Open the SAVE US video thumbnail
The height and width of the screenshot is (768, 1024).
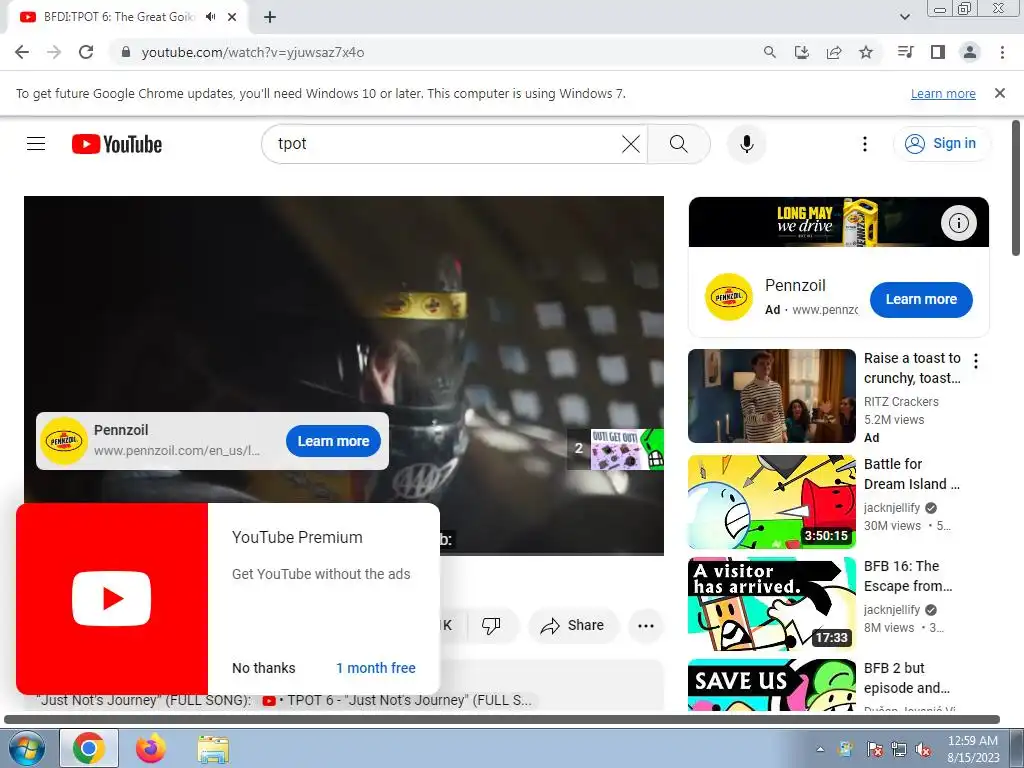pos(771,684)
